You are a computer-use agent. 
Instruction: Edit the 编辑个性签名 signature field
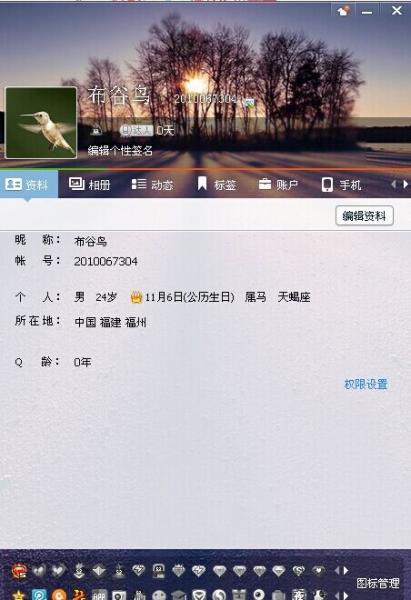(120, 150)
